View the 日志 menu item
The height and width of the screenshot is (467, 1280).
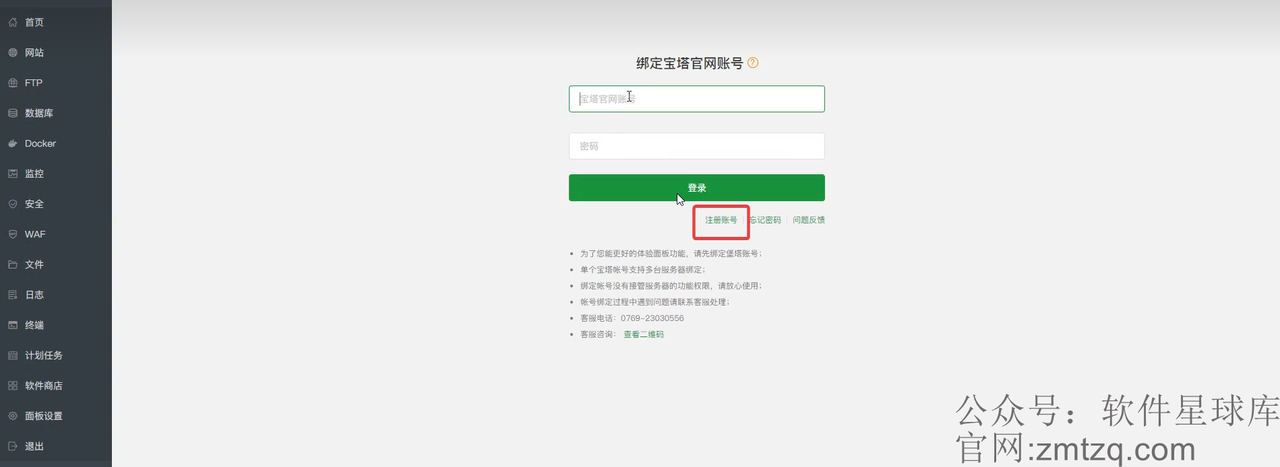point(34,295)
